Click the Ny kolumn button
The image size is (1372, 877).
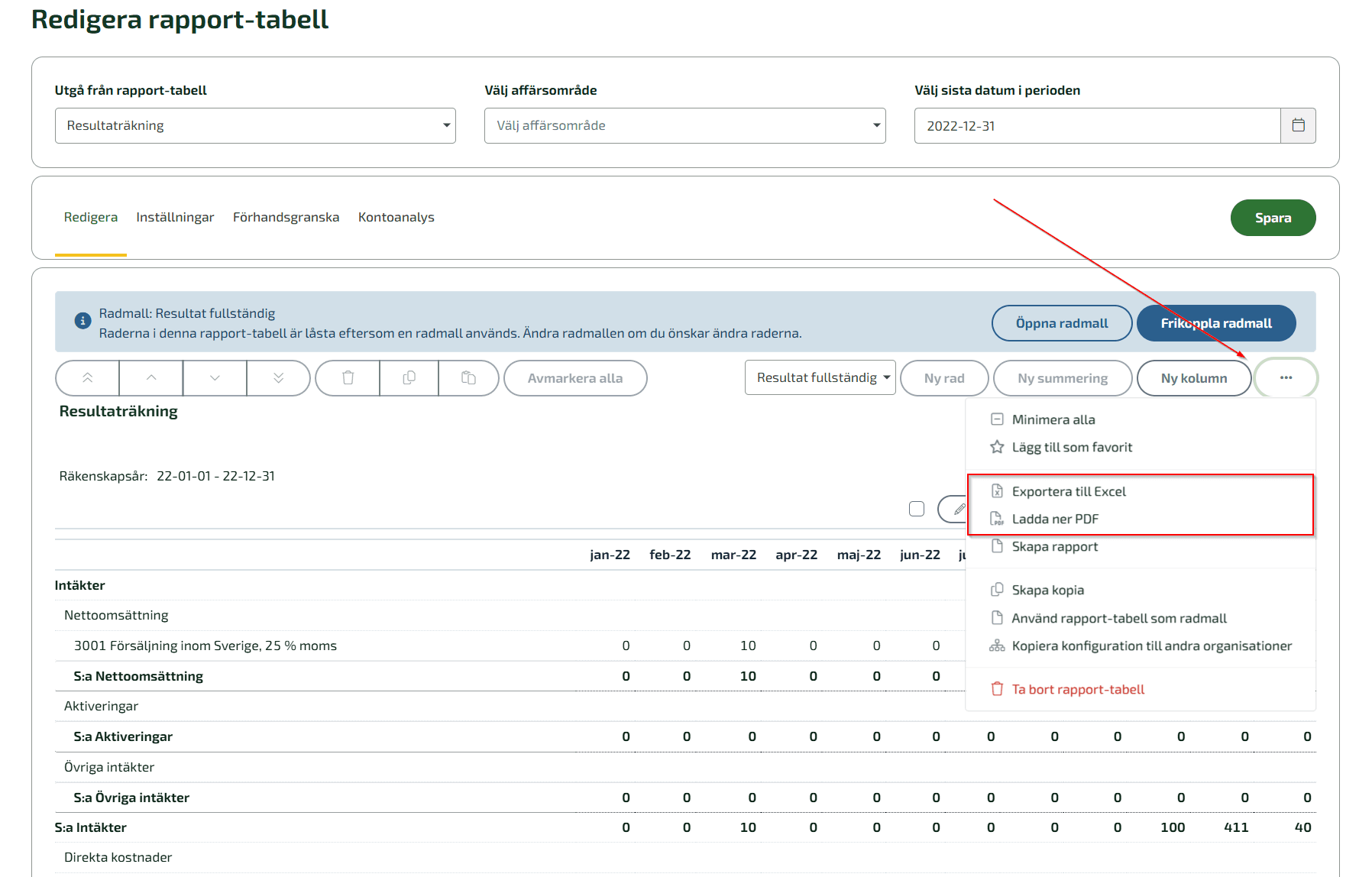click(1194, 378)
